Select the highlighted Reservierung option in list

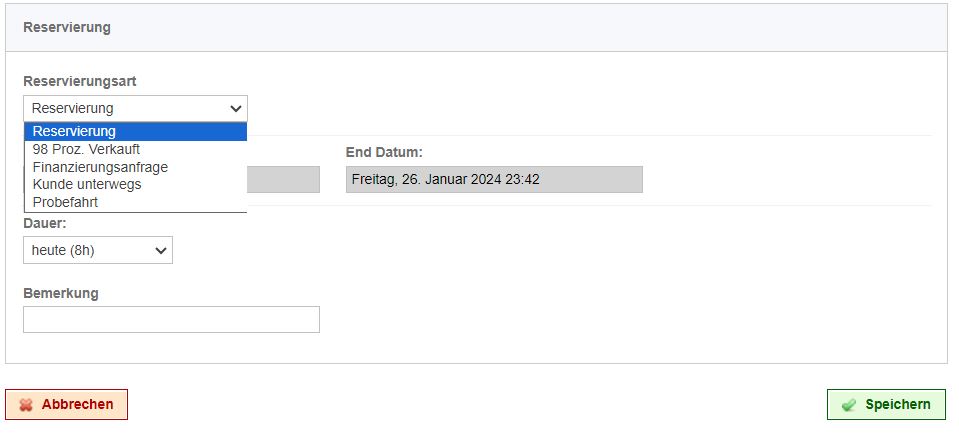pos(135,131)
